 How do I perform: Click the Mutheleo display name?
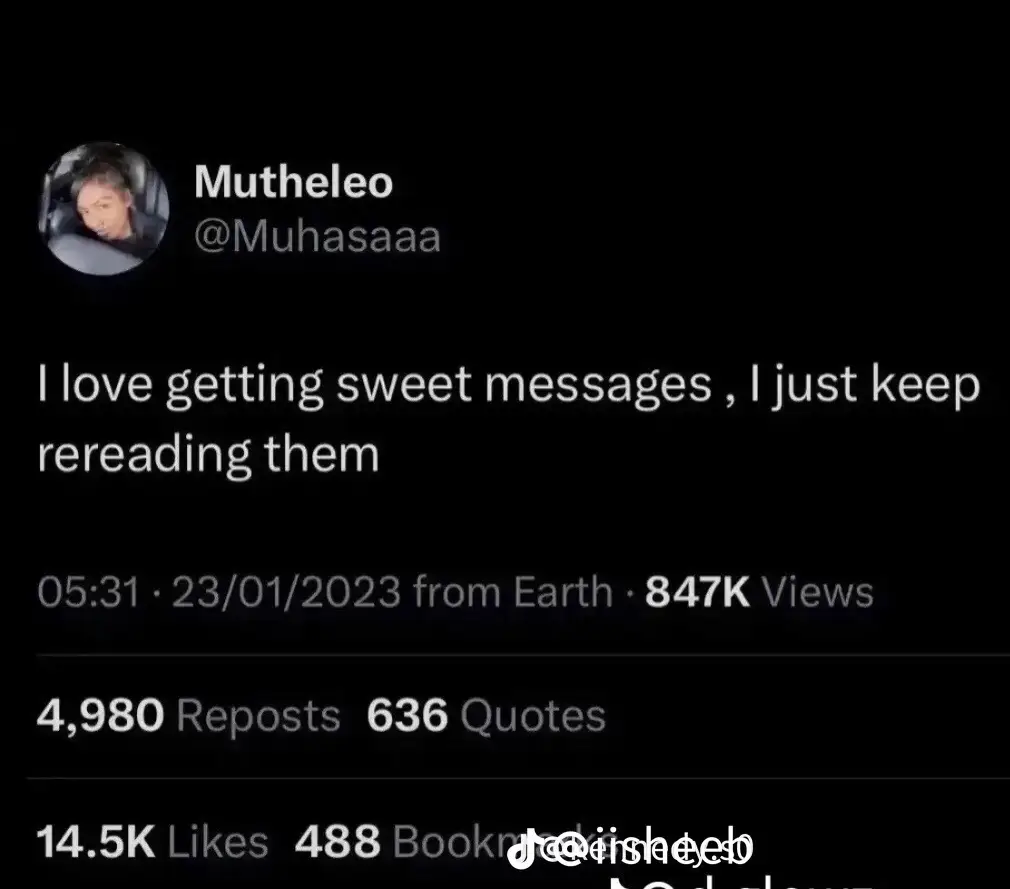293,182
